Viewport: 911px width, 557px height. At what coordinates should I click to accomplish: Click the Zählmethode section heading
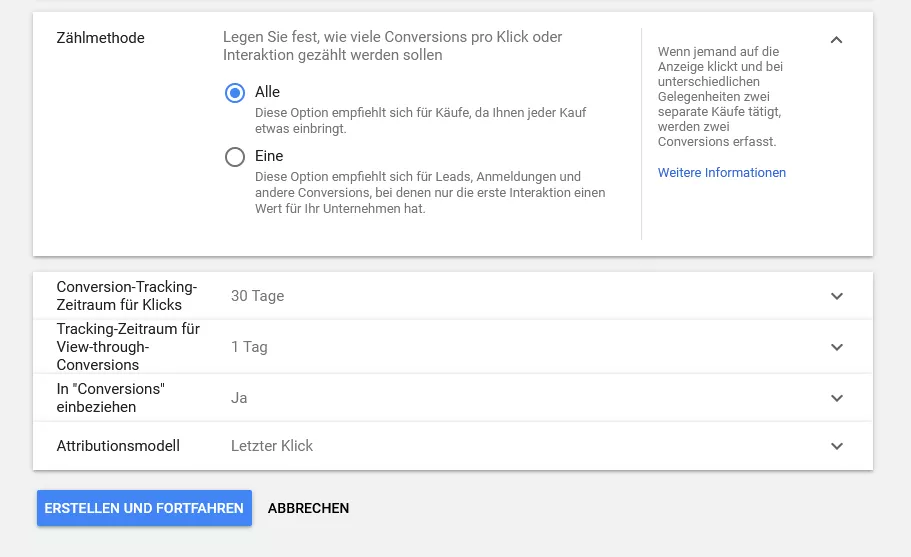pyautogui.click(x=101, y=38)
